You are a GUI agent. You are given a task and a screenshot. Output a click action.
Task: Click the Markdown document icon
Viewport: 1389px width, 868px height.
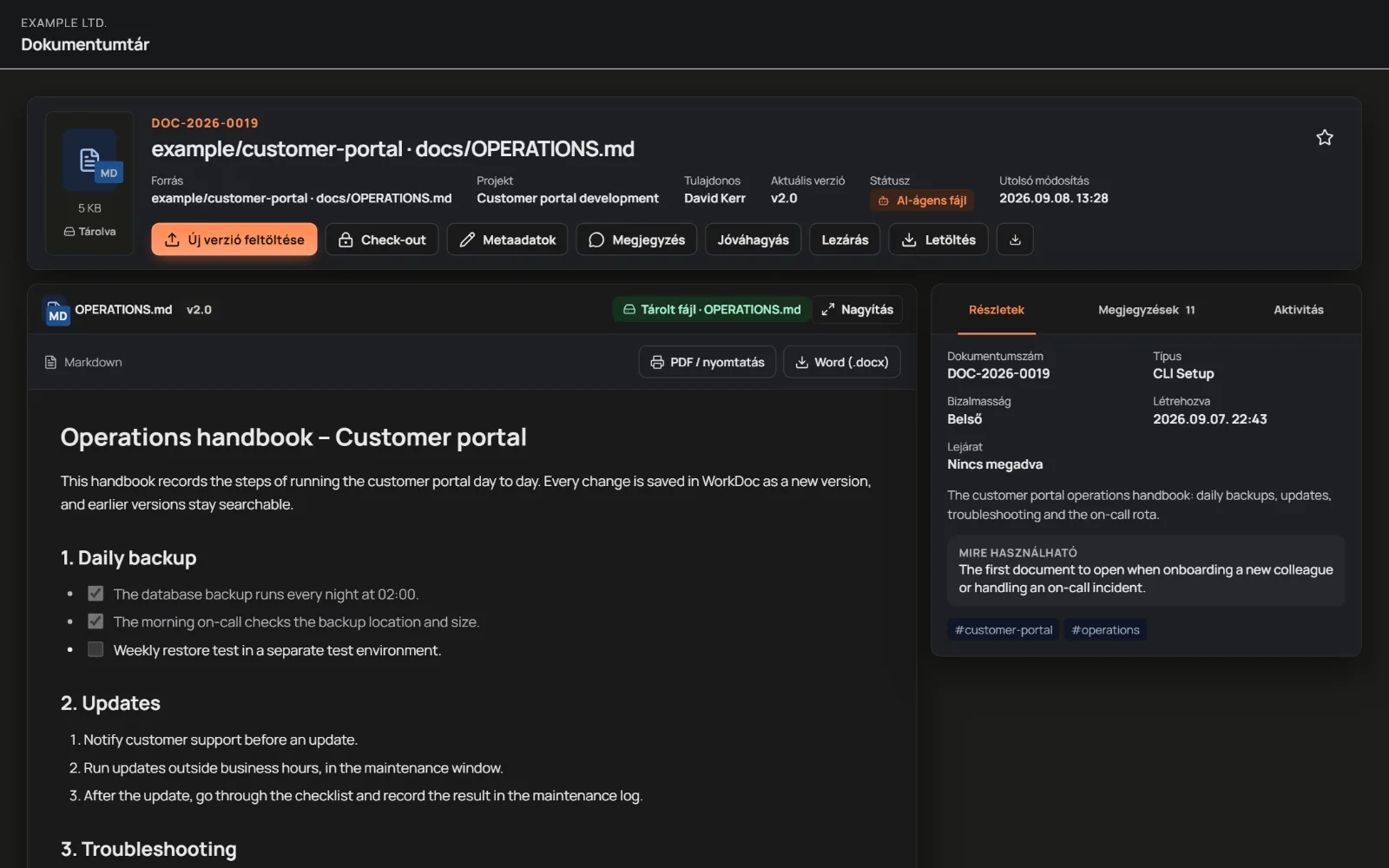coord(50,362)
